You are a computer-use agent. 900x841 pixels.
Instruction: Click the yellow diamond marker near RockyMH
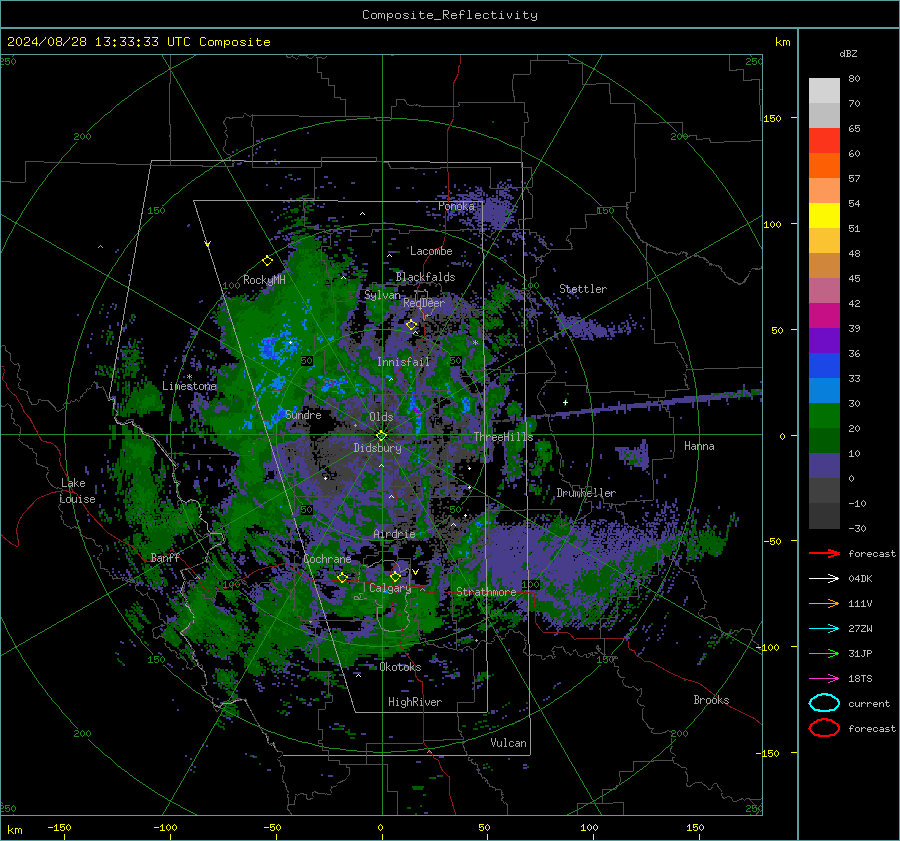267,261
